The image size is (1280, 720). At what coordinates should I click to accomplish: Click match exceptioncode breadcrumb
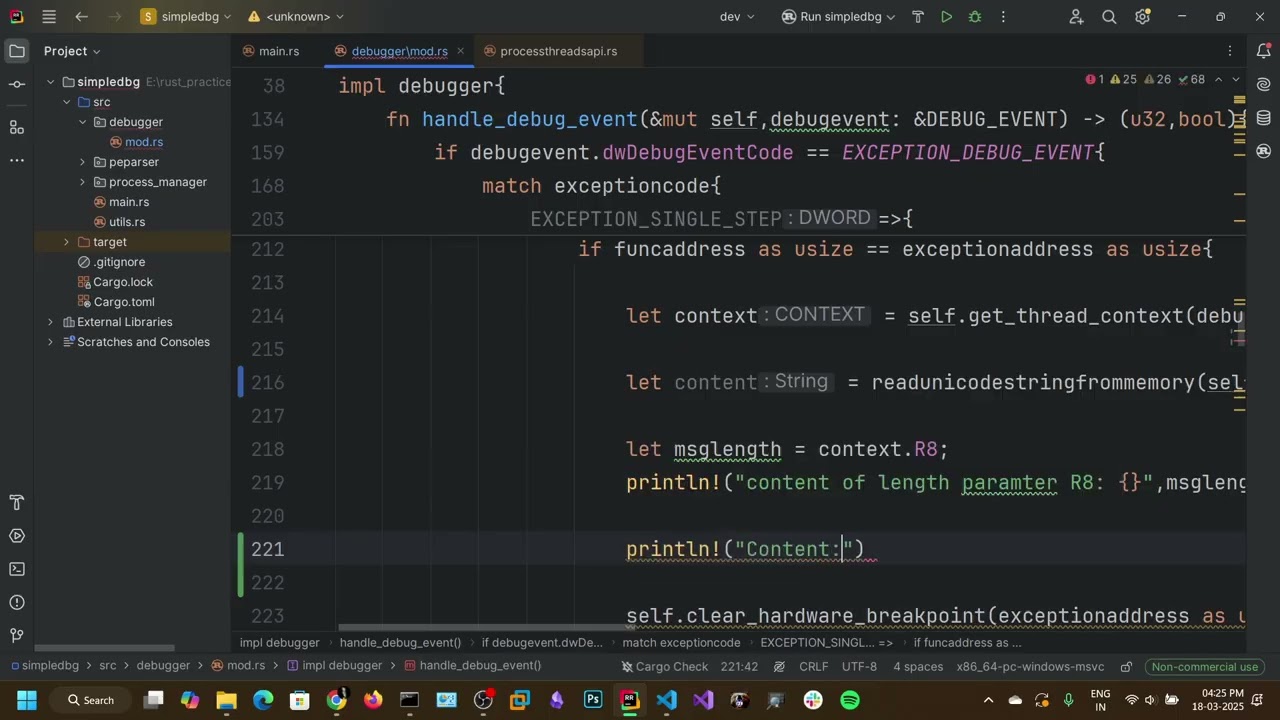(681, 643)
